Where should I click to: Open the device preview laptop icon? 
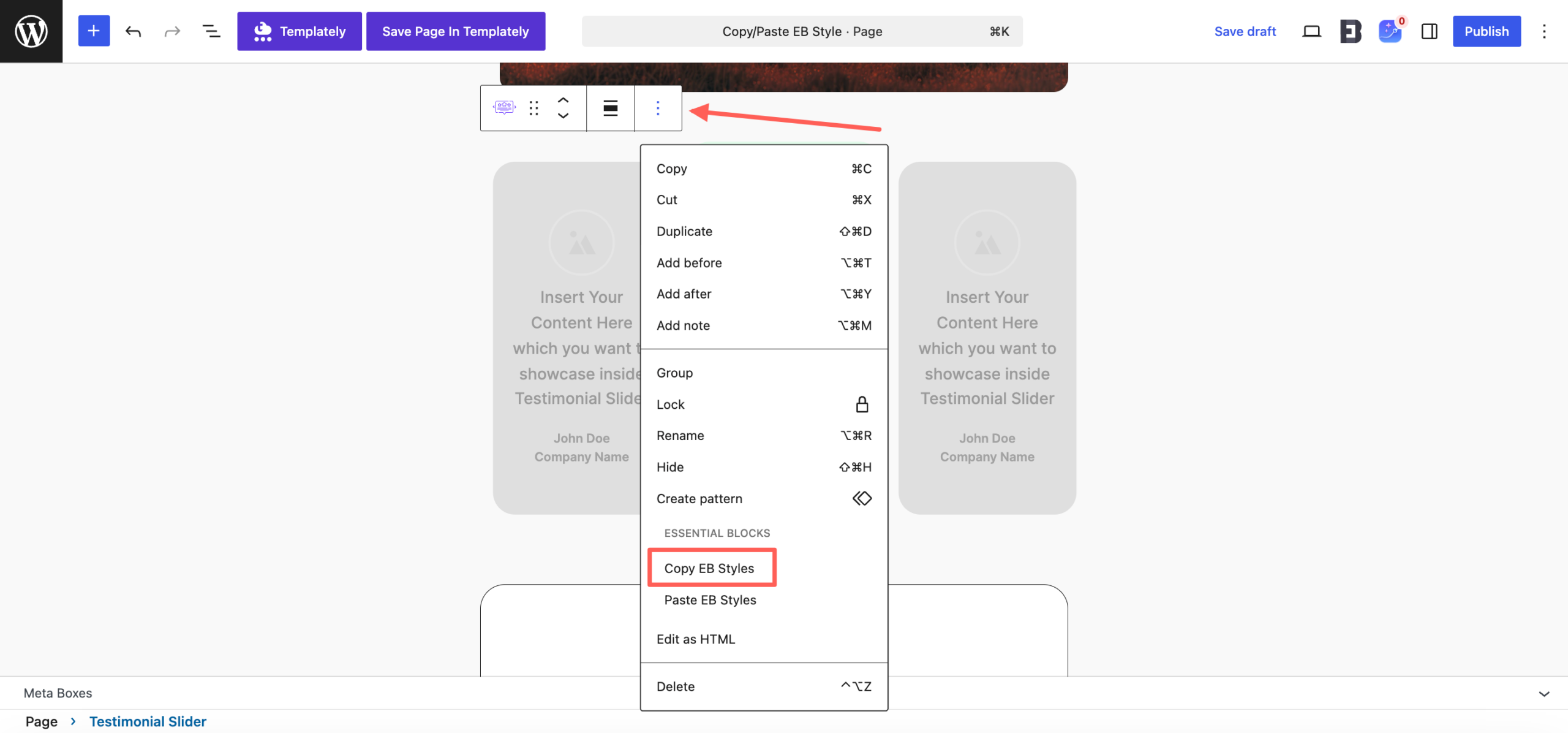pos(1311,31)
